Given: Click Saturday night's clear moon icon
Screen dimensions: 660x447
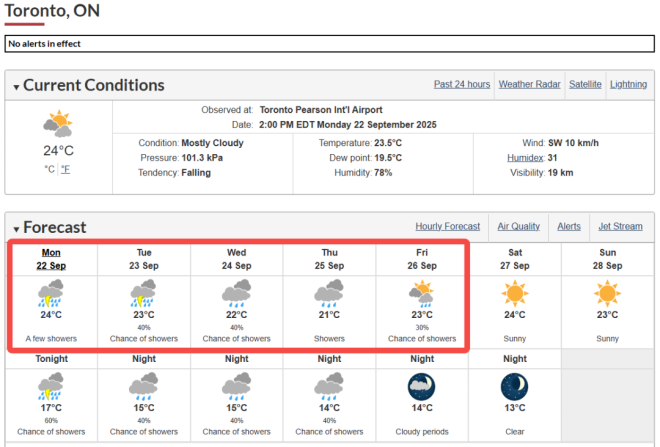Looking at the screenshot, I should click(514, 385).
